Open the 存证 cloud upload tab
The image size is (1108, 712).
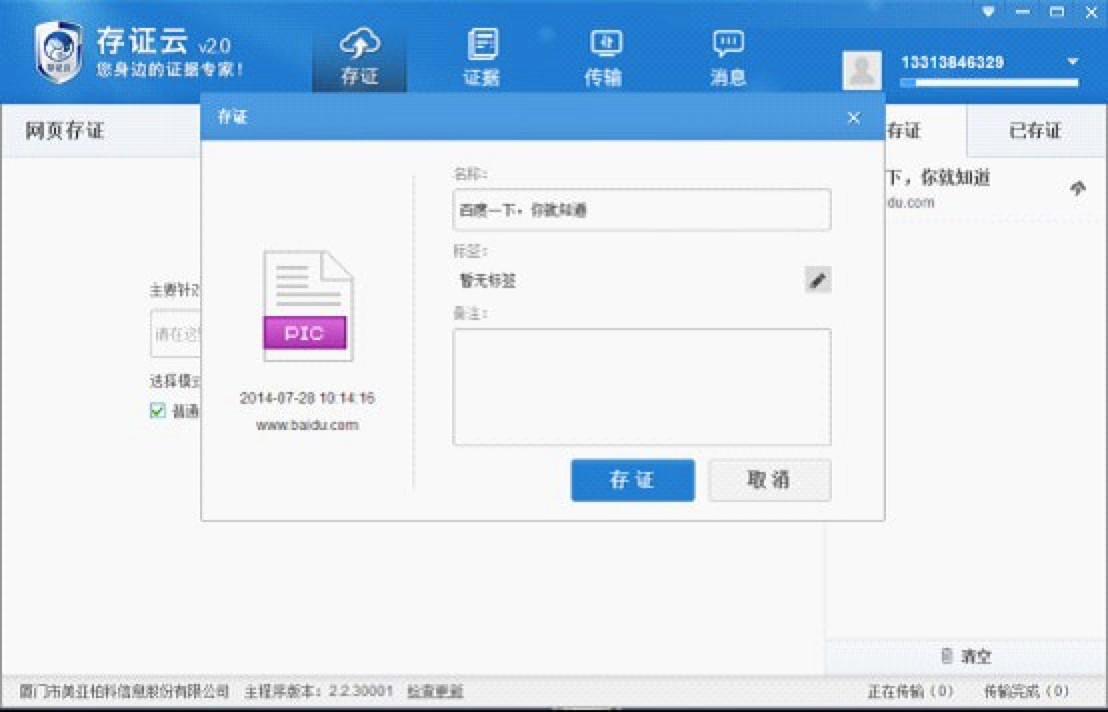click(x=359, y=58)
